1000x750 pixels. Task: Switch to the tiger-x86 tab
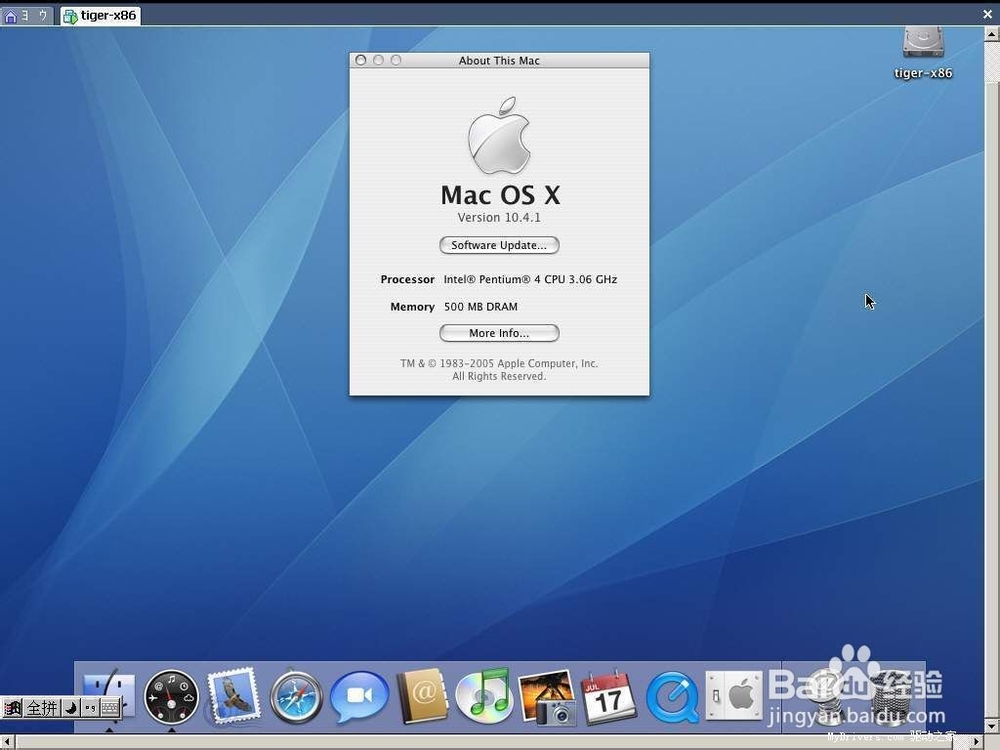click(101, 15)
